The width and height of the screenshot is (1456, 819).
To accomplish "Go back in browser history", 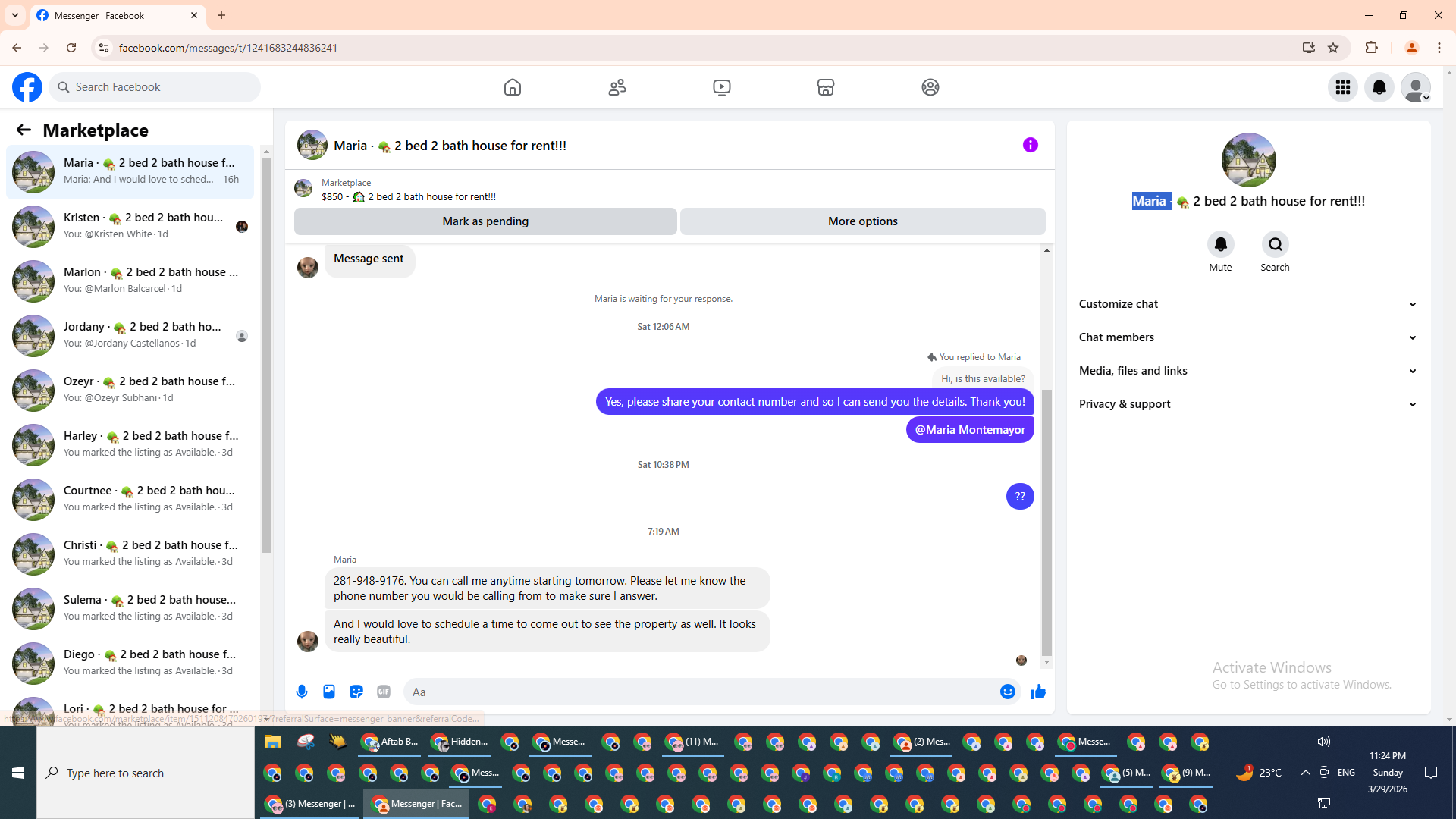I will [17, 48].
